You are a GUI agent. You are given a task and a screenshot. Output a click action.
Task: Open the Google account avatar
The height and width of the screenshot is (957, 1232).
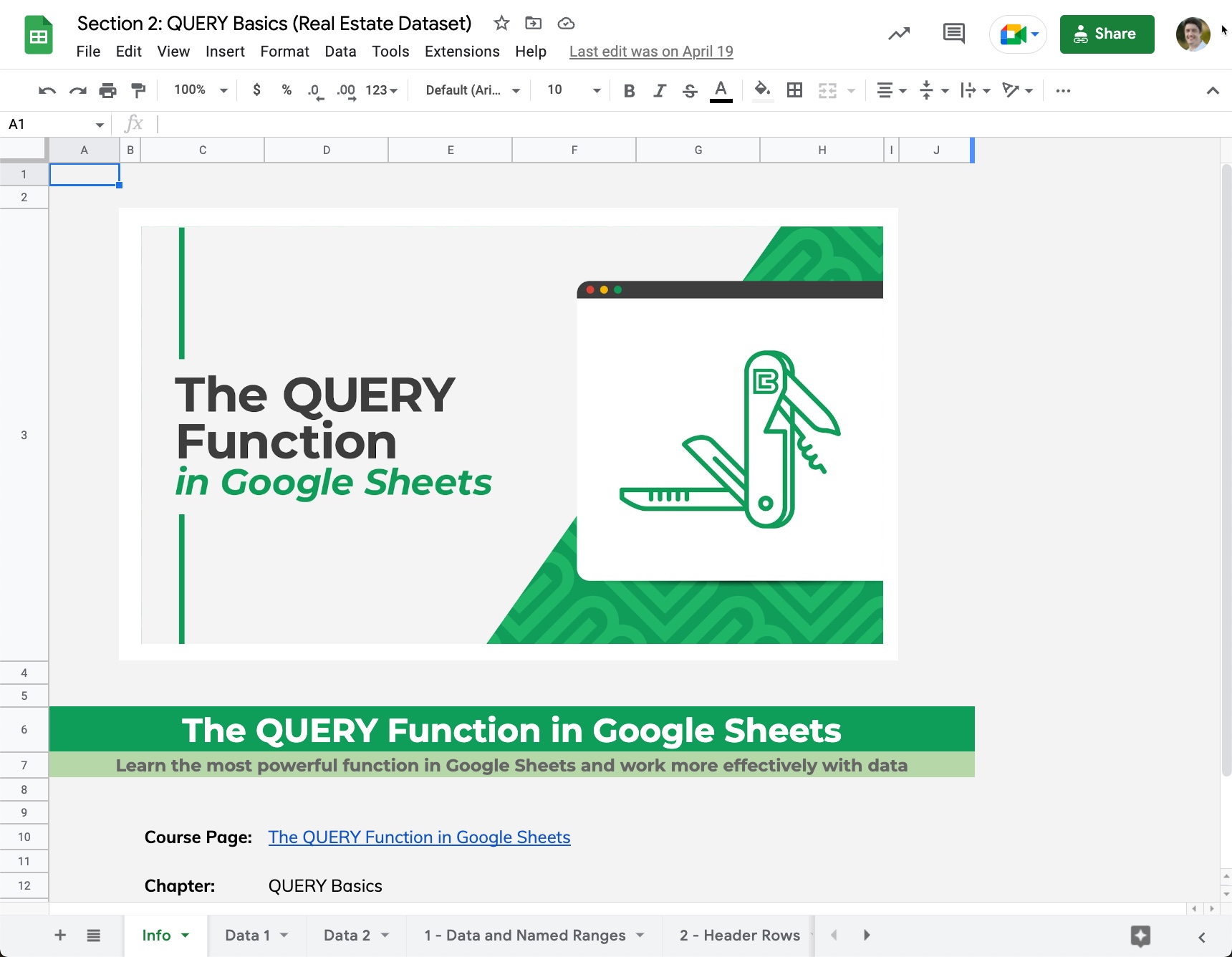(x=1193, y=34)
